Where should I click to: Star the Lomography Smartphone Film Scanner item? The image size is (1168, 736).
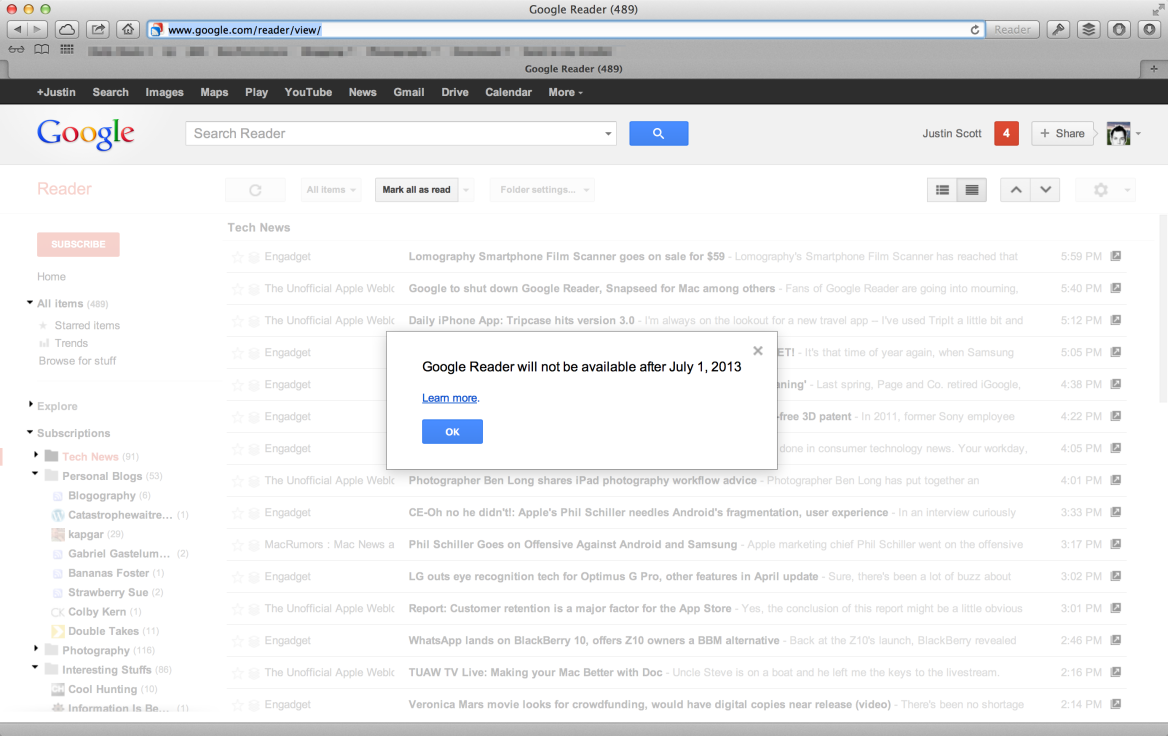coord(238,257)
